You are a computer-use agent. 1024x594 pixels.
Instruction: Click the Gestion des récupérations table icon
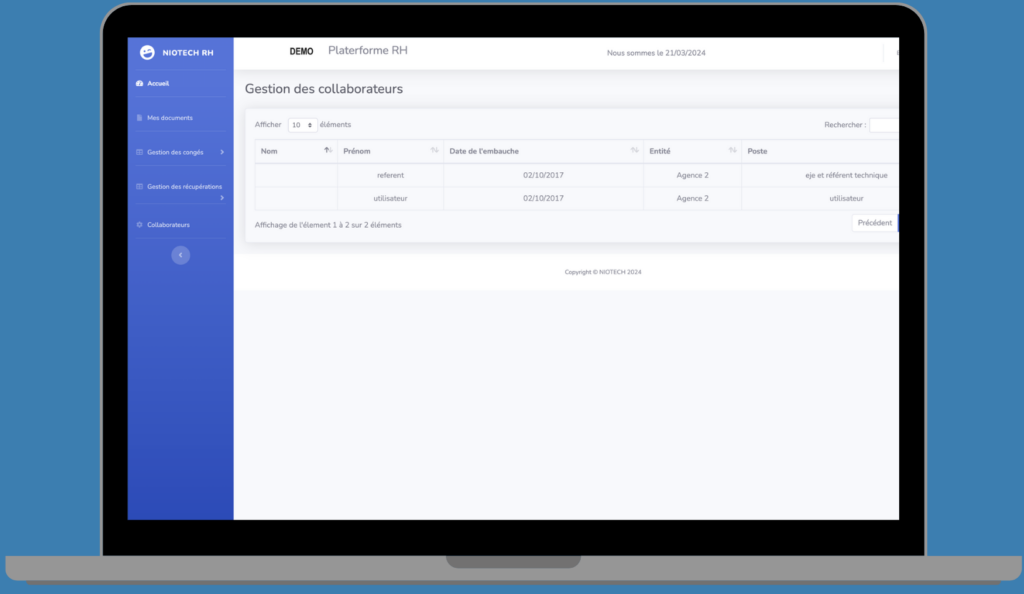click(x=139, y=186)
